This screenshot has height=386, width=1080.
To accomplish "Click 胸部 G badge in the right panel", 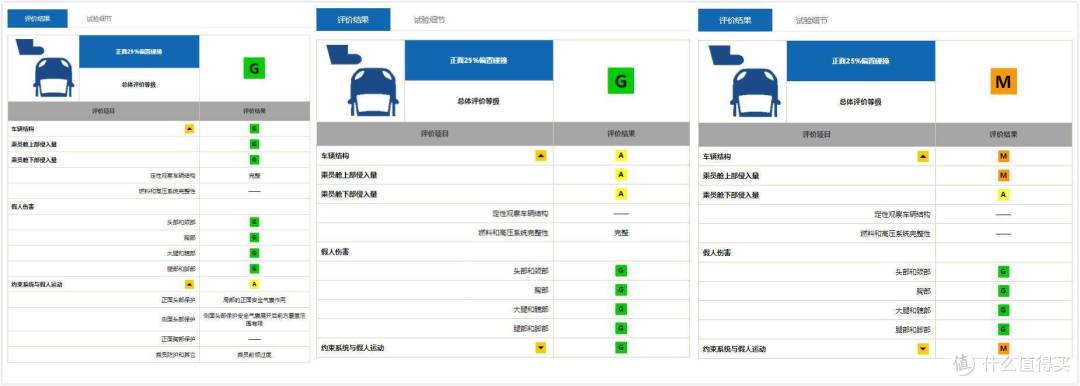I will click(x=1004, y=291).
